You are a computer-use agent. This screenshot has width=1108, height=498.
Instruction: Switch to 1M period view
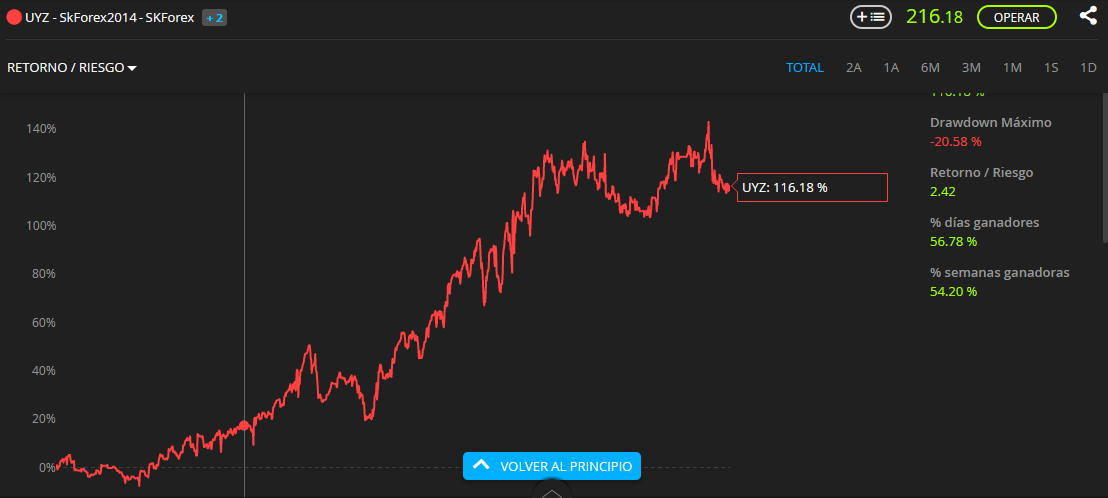click(1012, 68)
